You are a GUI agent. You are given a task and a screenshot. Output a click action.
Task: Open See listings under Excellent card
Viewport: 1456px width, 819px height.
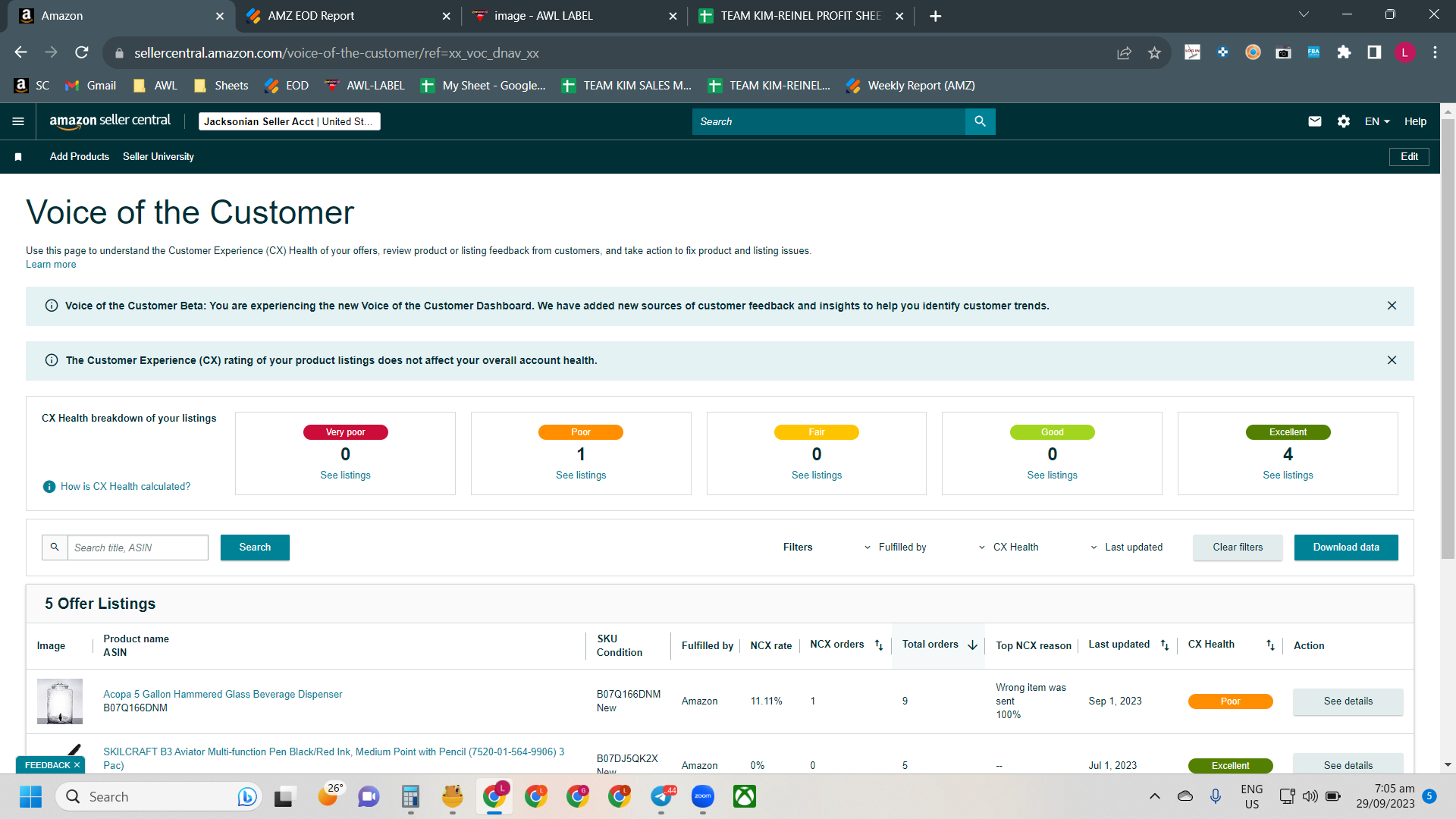[x=1288, y=475]
